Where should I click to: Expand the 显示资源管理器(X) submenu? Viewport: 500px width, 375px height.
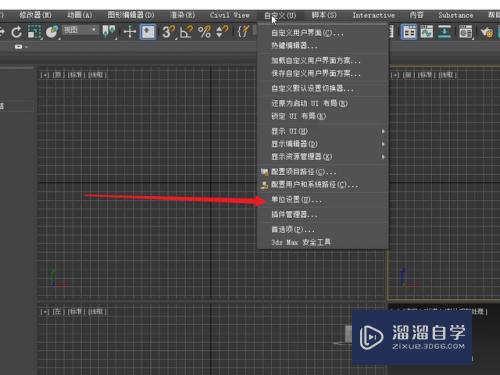tap(323, 157)
